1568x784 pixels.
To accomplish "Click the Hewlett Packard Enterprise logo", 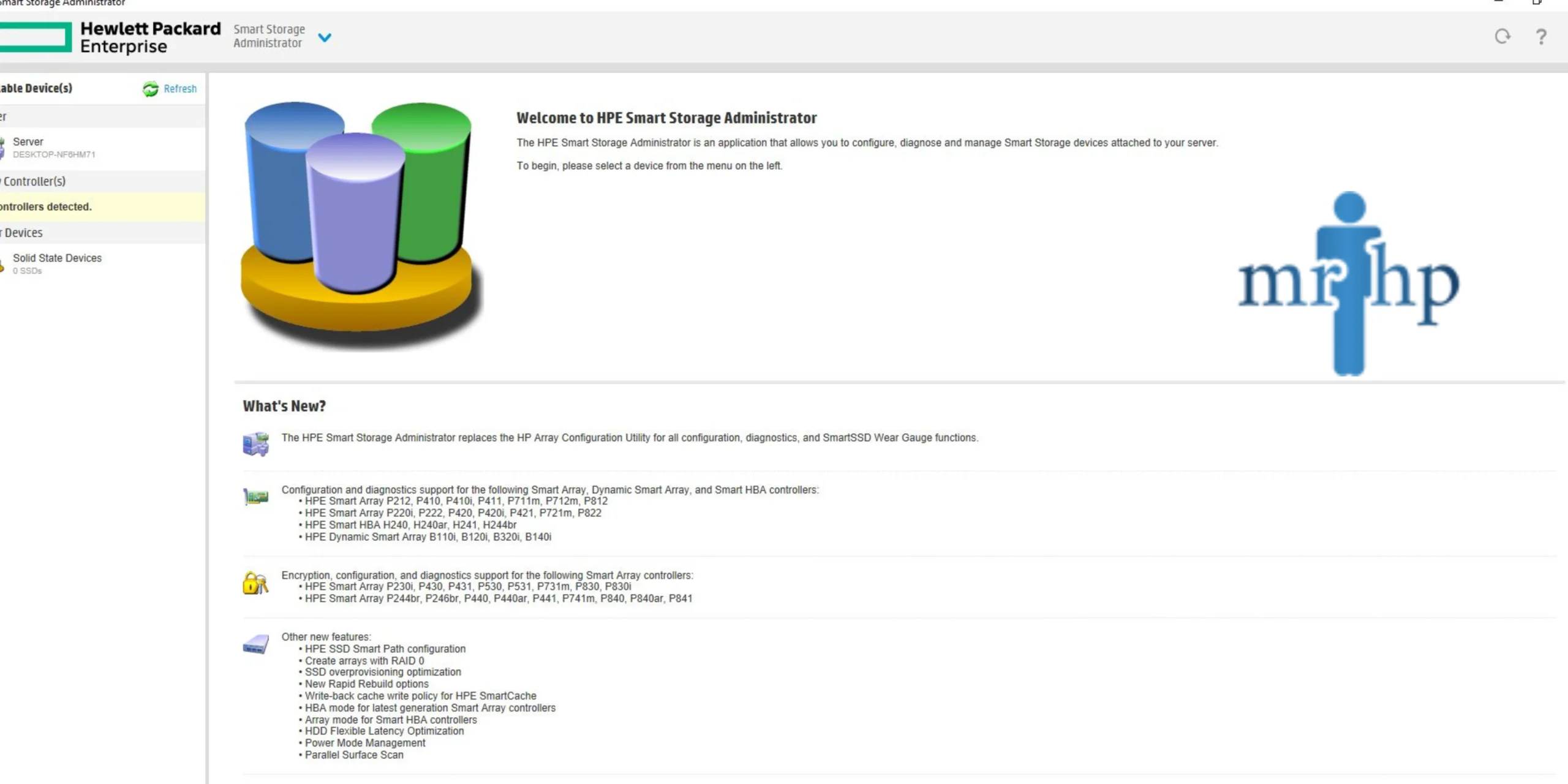I will pyautogui.click(x=110, y=37).
